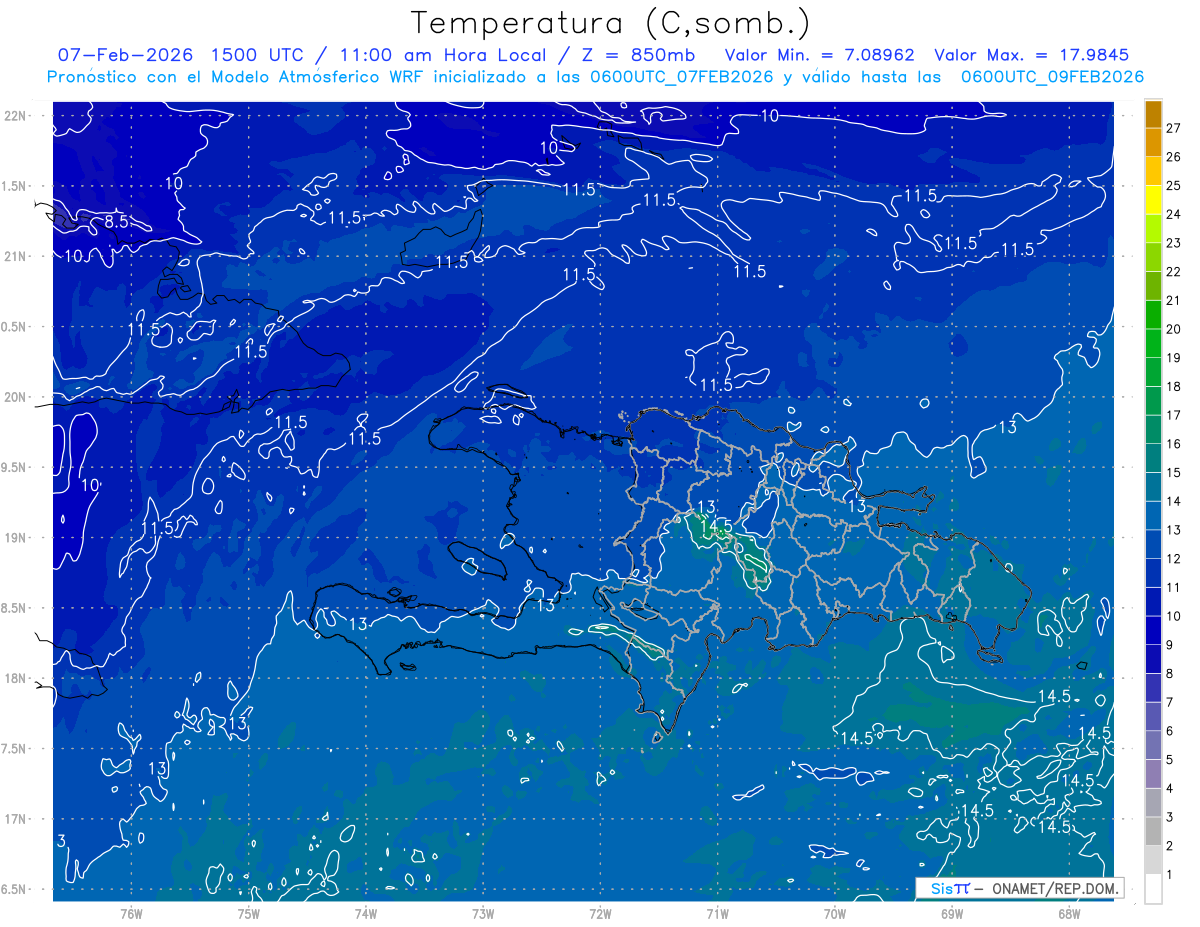Viewport: 1200px width, 927px height.
Task: Click the colorbar label "21"
Action: coord(1174,300)
